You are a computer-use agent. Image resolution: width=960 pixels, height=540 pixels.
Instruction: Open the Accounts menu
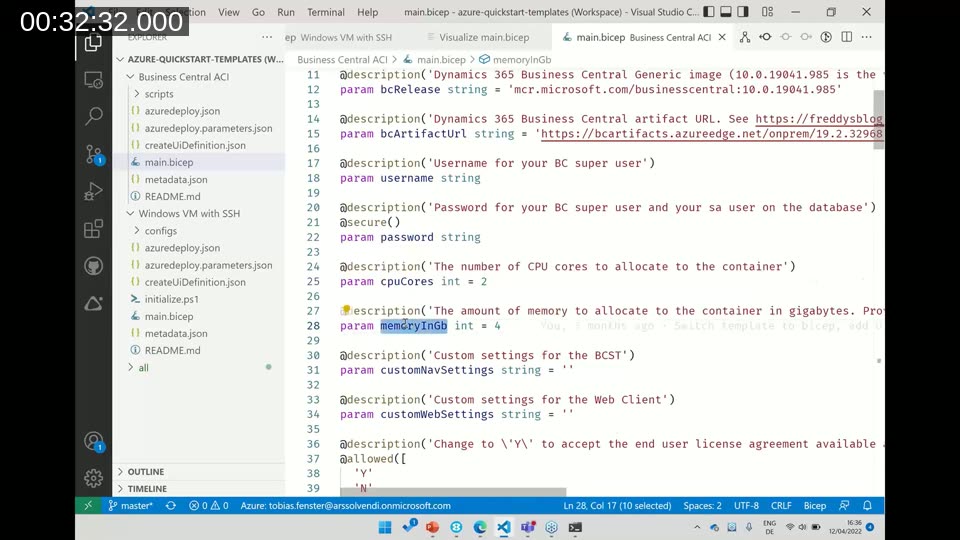tap(93, 441)
